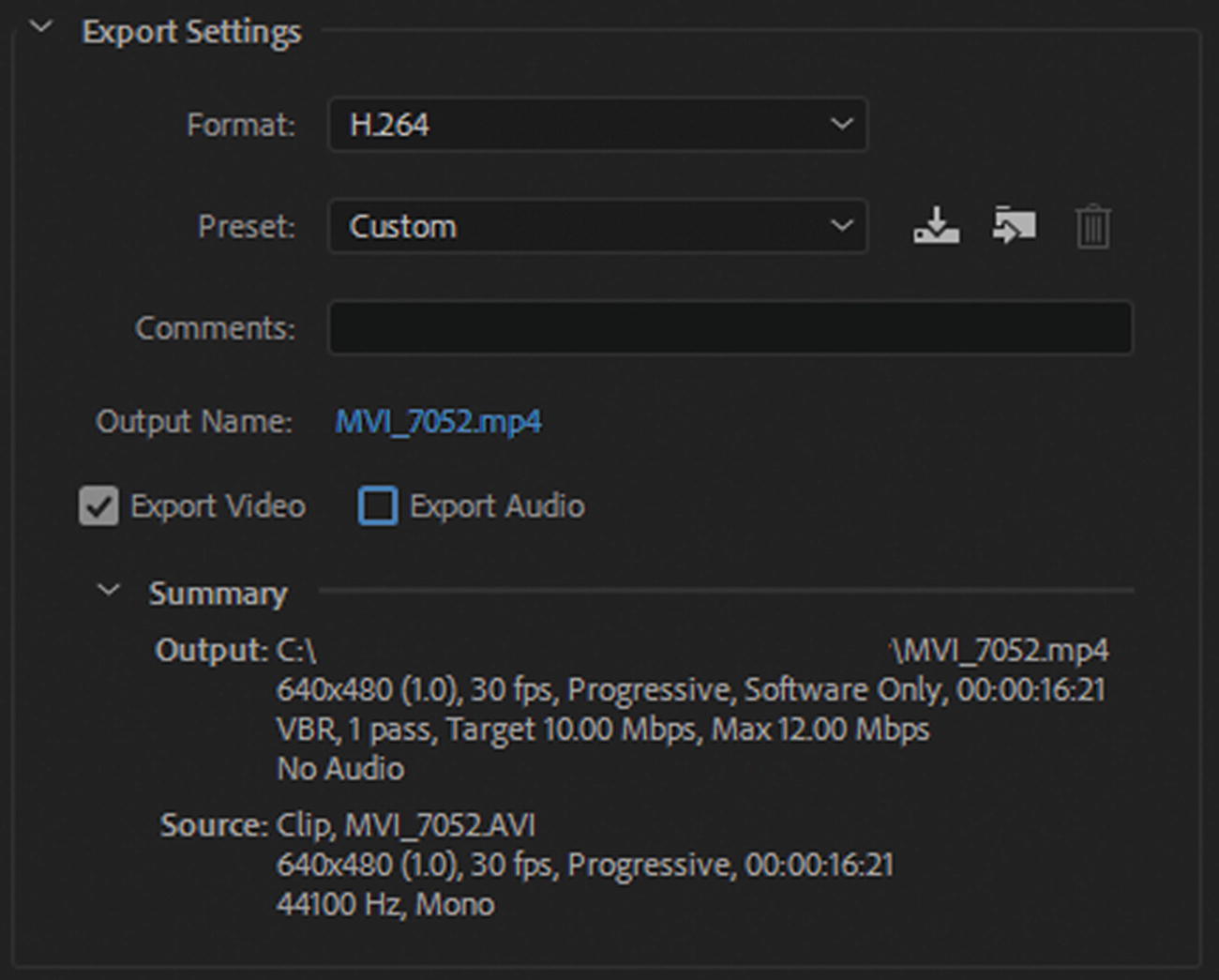This screenshot has height=980, width=1219.
Task: Collapse the Summary section chevron
Action: click(109, 590)
